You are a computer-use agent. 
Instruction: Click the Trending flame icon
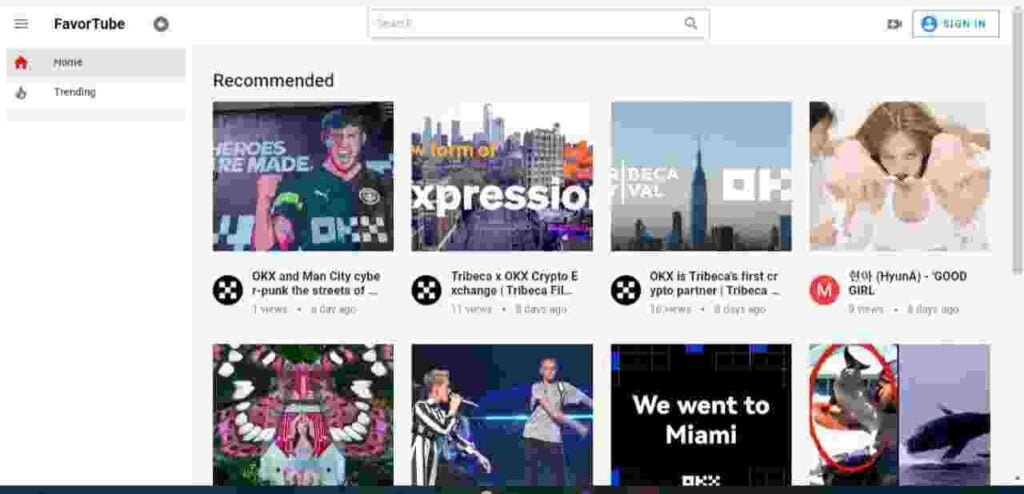coord(21,93)
